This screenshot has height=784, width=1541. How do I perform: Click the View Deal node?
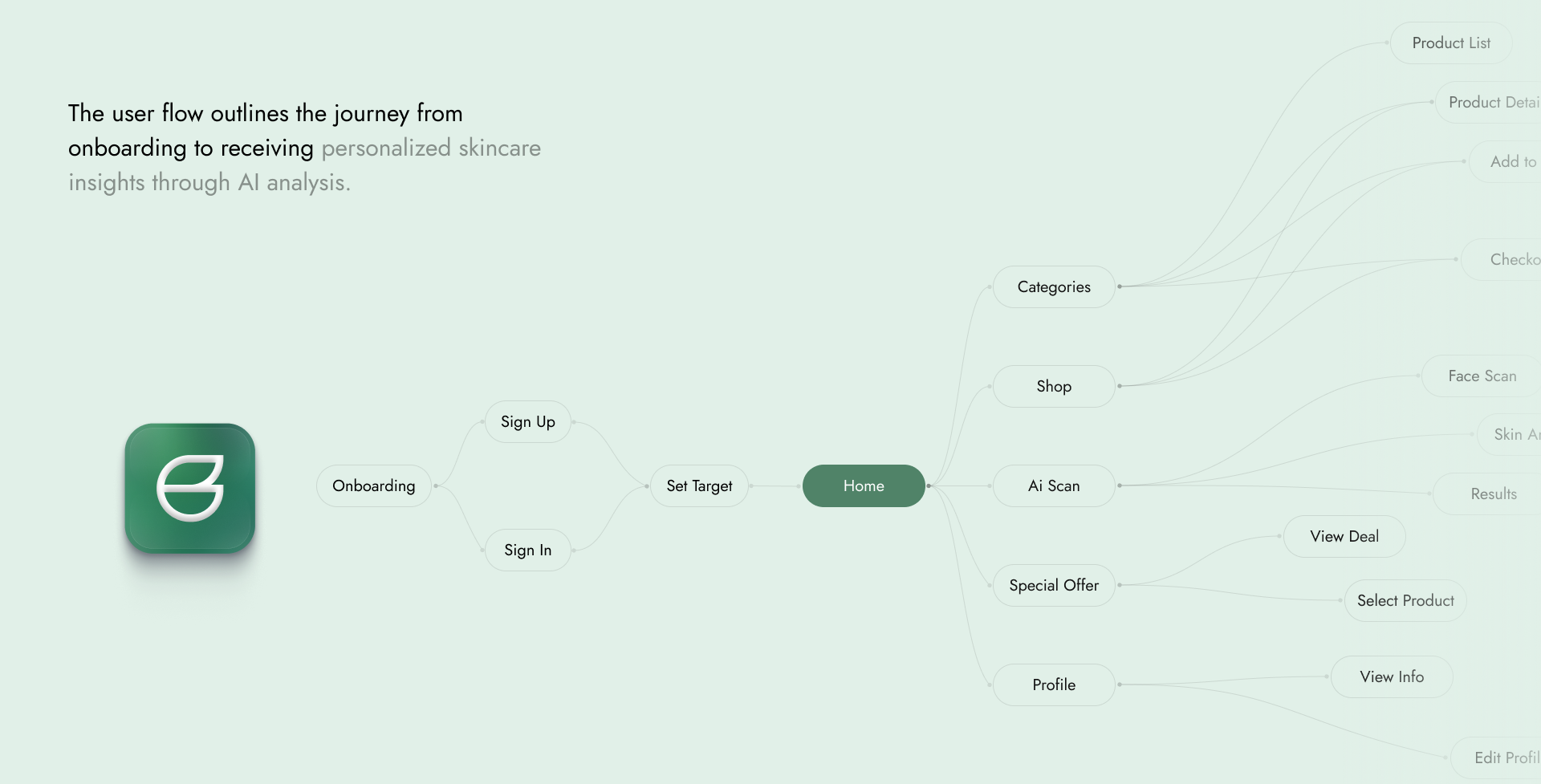[x=1344, y=536]
